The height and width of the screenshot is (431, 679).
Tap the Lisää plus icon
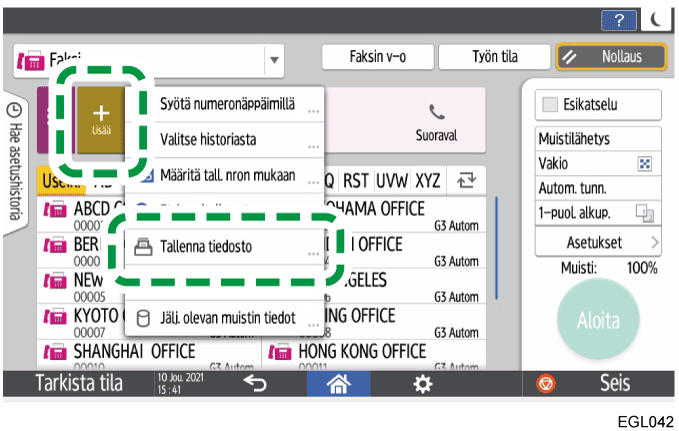96,118
